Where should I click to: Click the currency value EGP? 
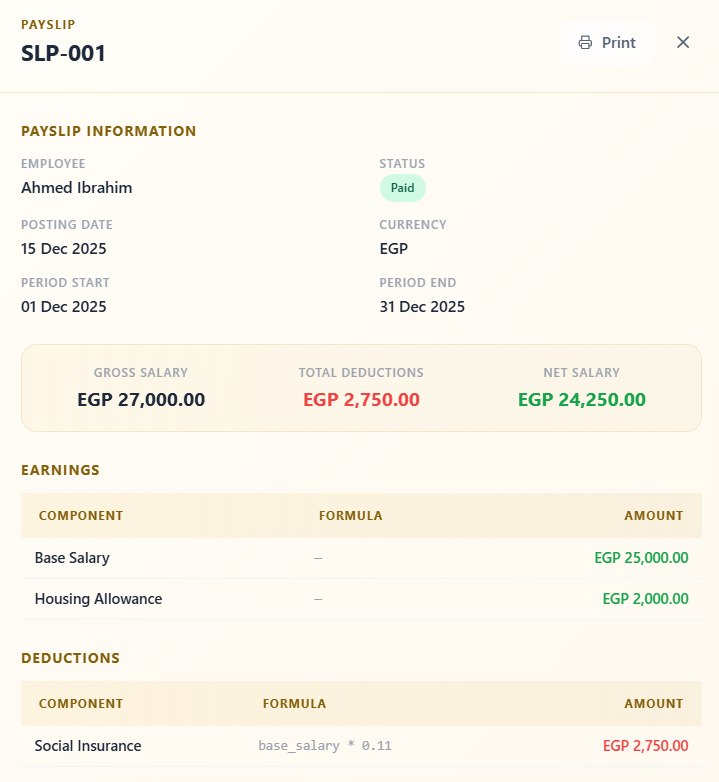(394, 249)
